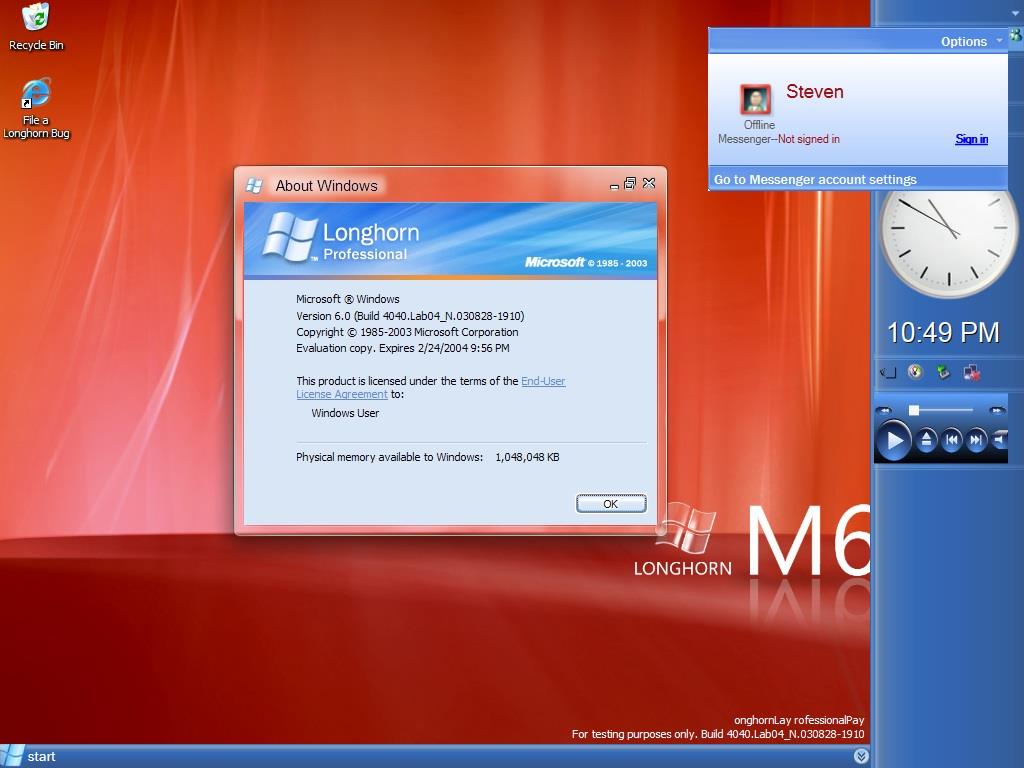Close the About Windows dialog
The height and width of the screenshot is (768, 1024).
point(648,184)
